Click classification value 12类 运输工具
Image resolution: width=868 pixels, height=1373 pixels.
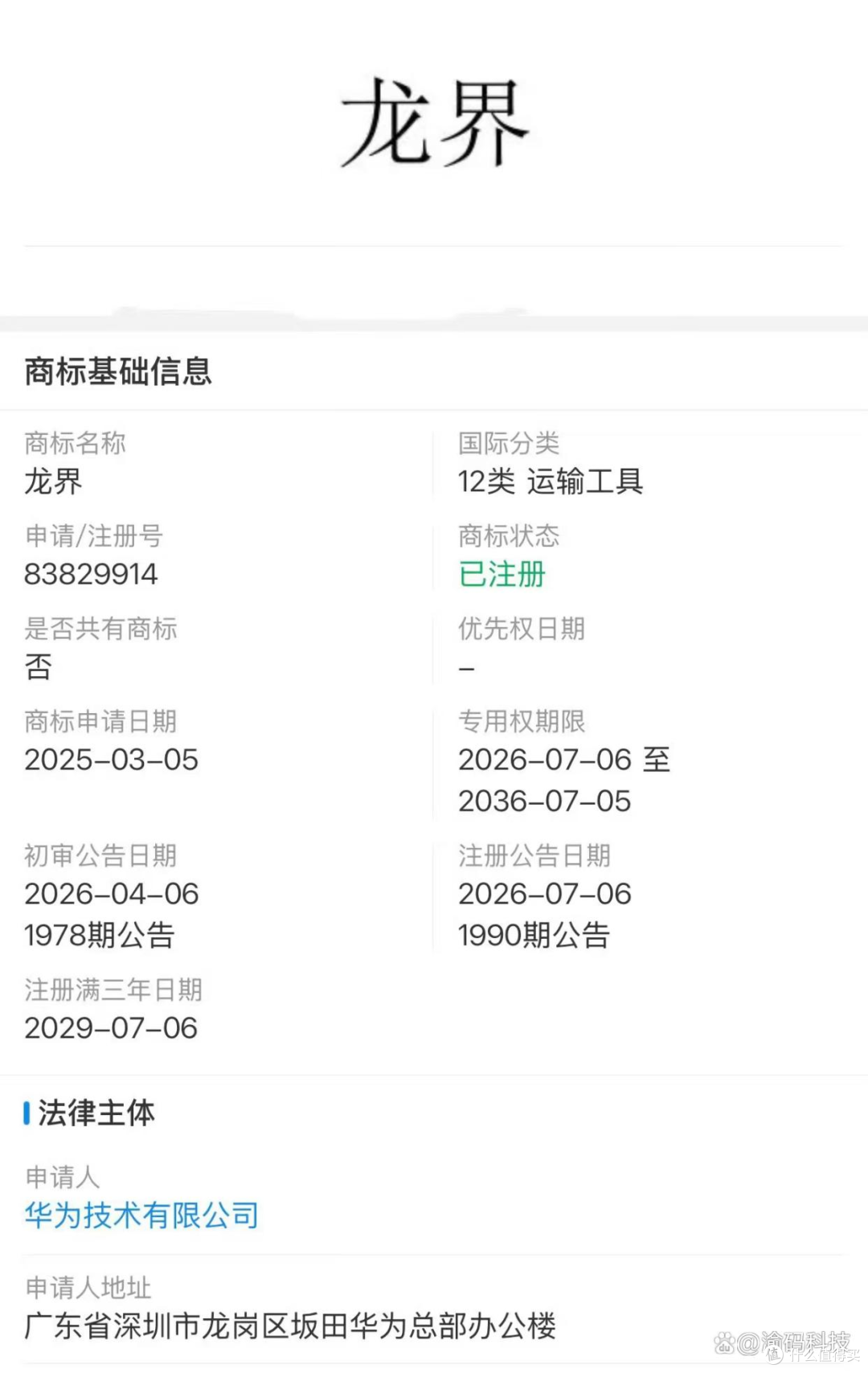[551, 482]
